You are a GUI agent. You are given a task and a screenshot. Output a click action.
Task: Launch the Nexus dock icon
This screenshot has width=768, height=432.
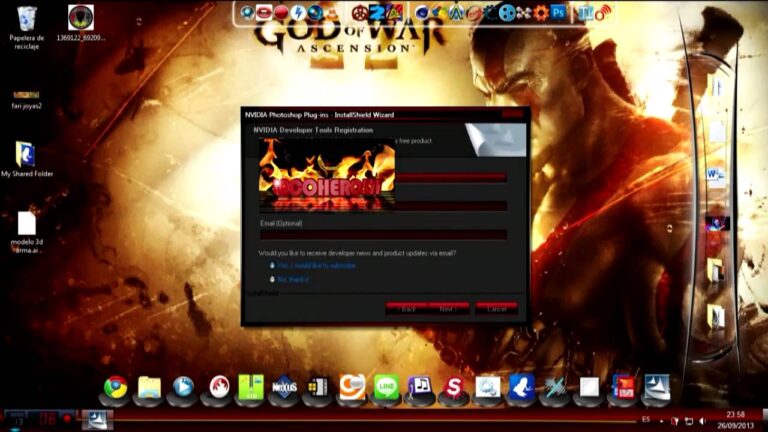click(x=284, y=387)
